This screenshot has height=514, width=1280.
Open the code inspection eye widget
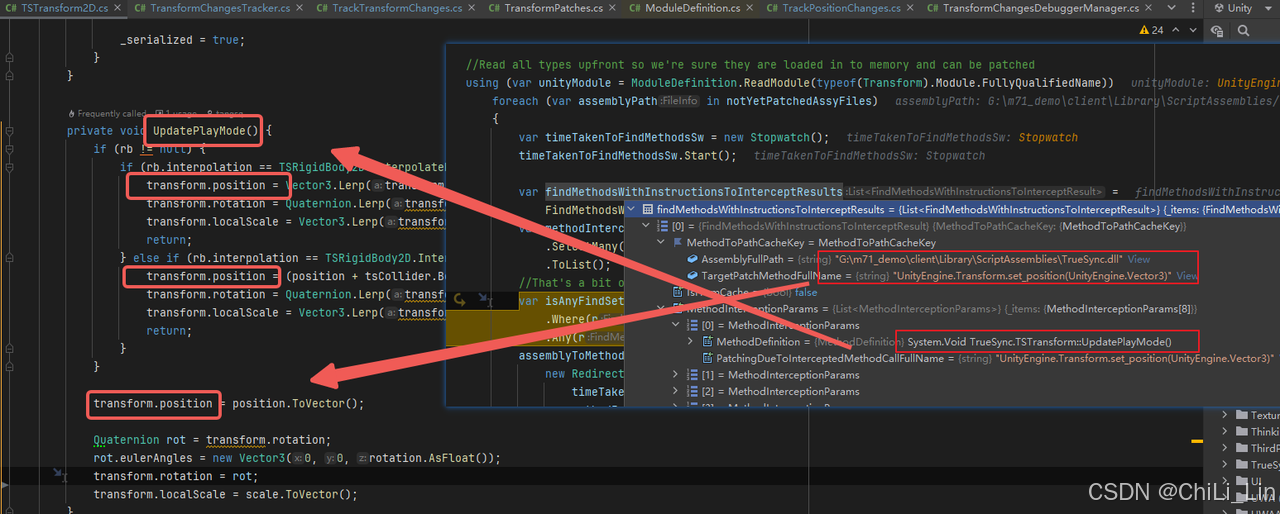(x=1217, y=30)
